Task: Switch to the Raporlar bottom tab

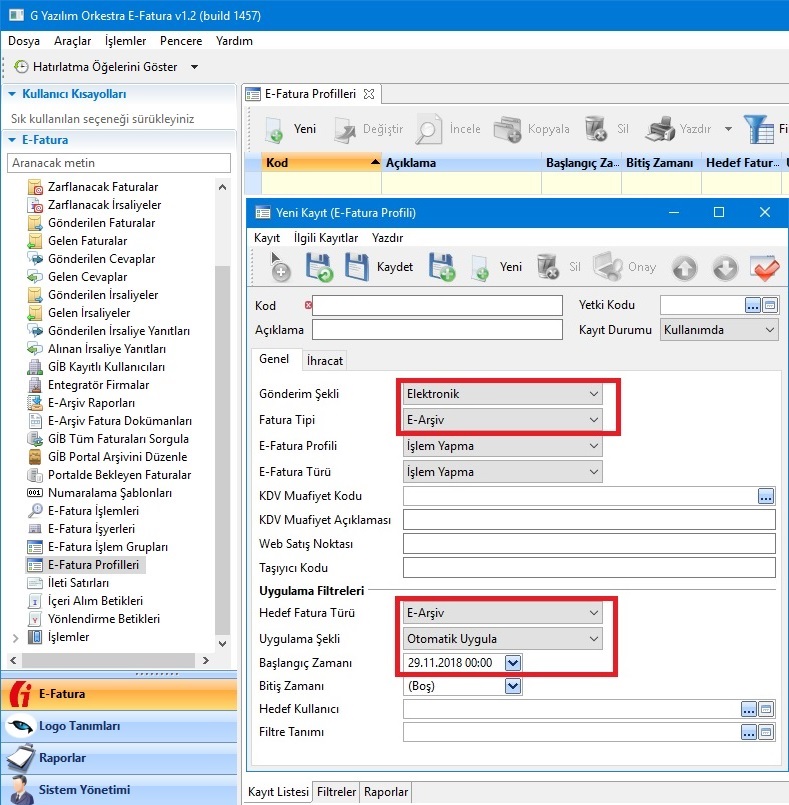Action: coord(386,792)
